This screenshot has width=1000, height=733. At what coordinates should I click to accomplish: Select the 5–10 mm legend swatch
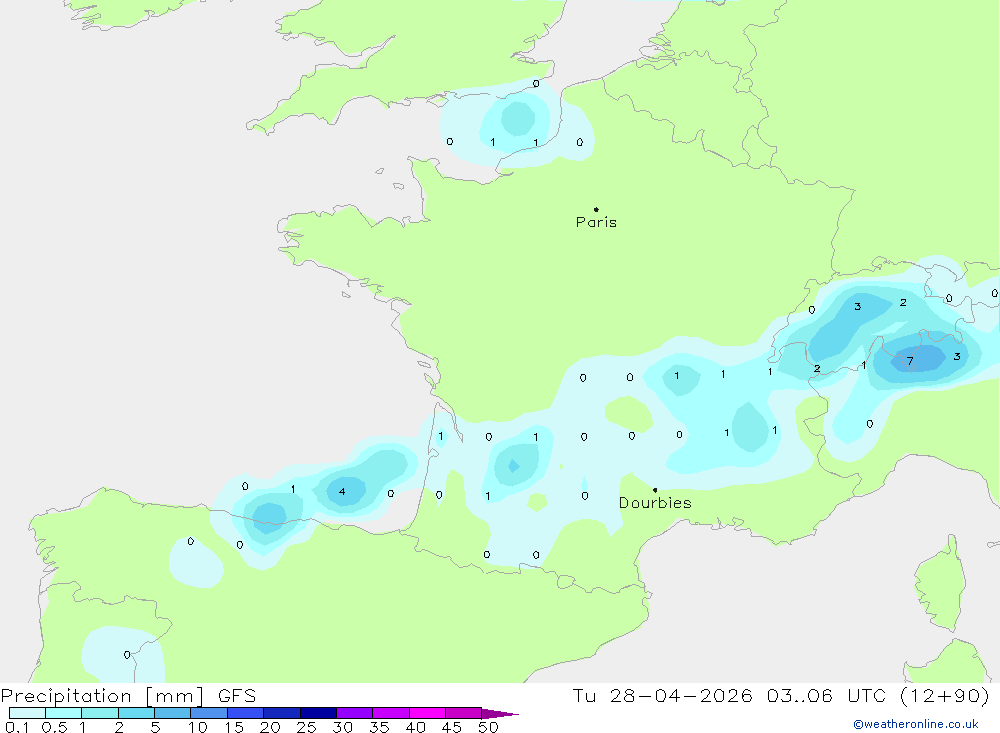coord(172,713)
